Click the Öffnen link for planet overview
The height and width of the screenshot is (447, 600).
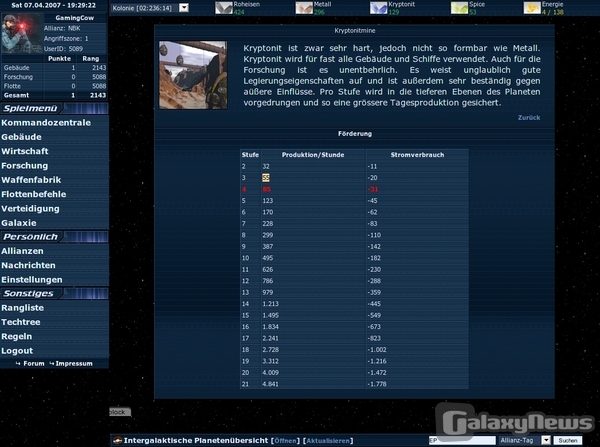click(285, 440)
